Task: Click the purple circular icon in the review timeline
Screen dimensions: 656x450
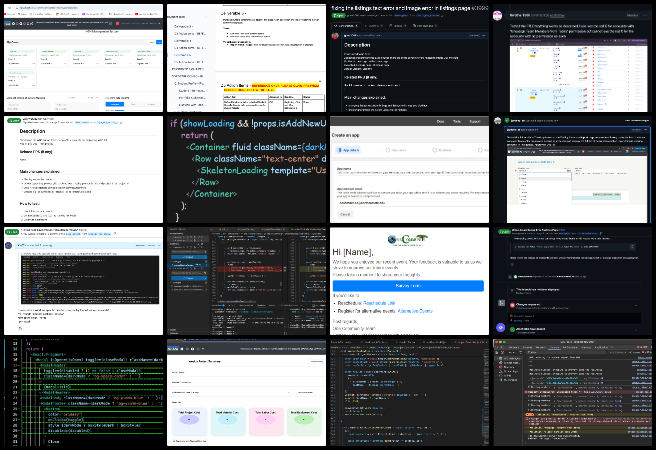Action: [501, 327]
